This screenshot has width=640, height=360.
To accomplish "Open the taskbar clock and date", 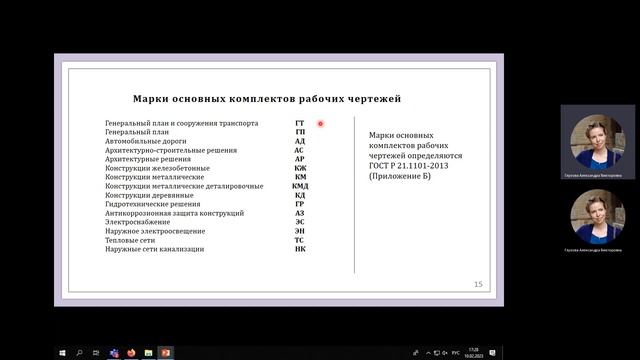I will click(x=473, y=353).
